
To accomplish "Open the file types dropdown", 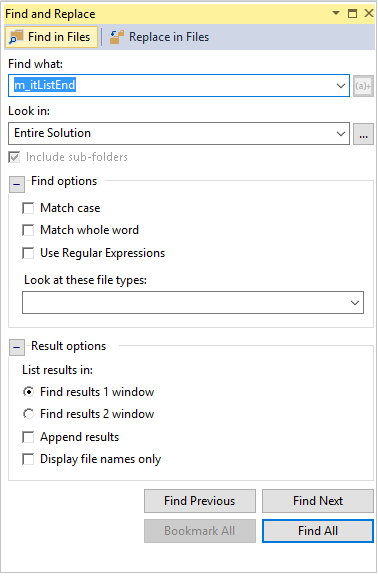I will pyautogui.click(x=354, y=303).
